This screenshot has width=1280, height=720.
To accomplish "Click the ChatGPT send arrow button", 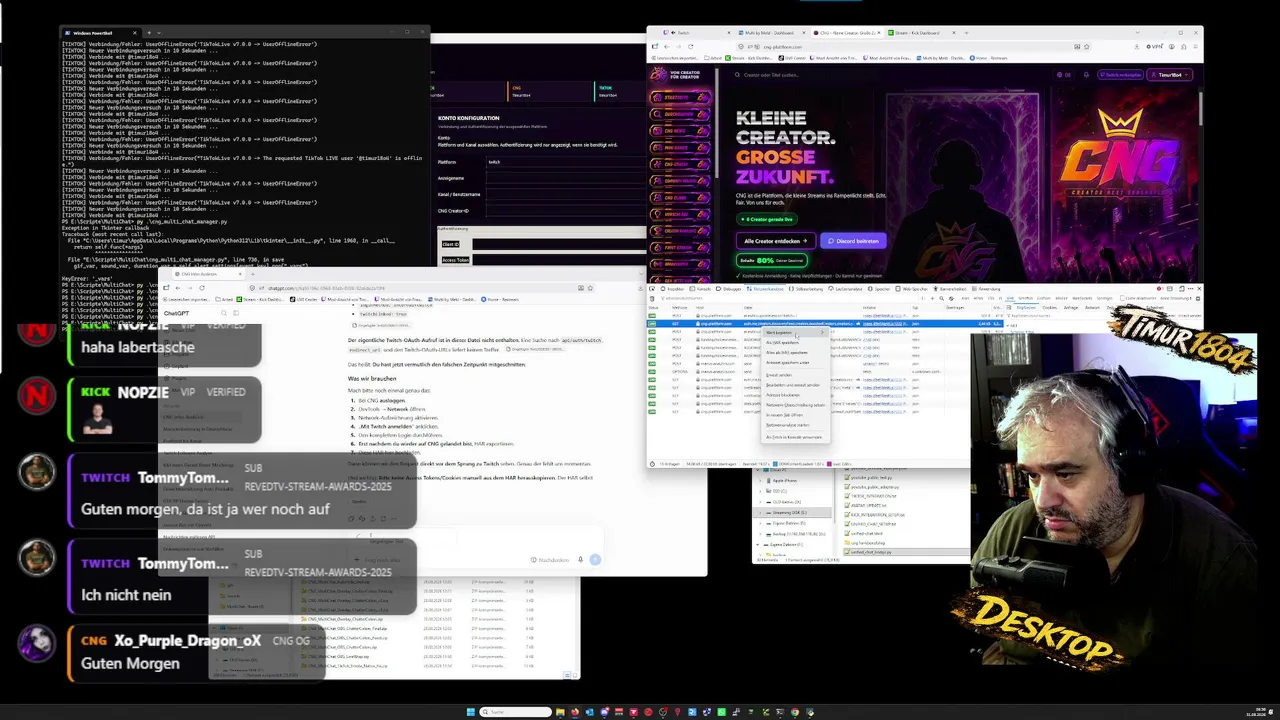I will [595, 560].
